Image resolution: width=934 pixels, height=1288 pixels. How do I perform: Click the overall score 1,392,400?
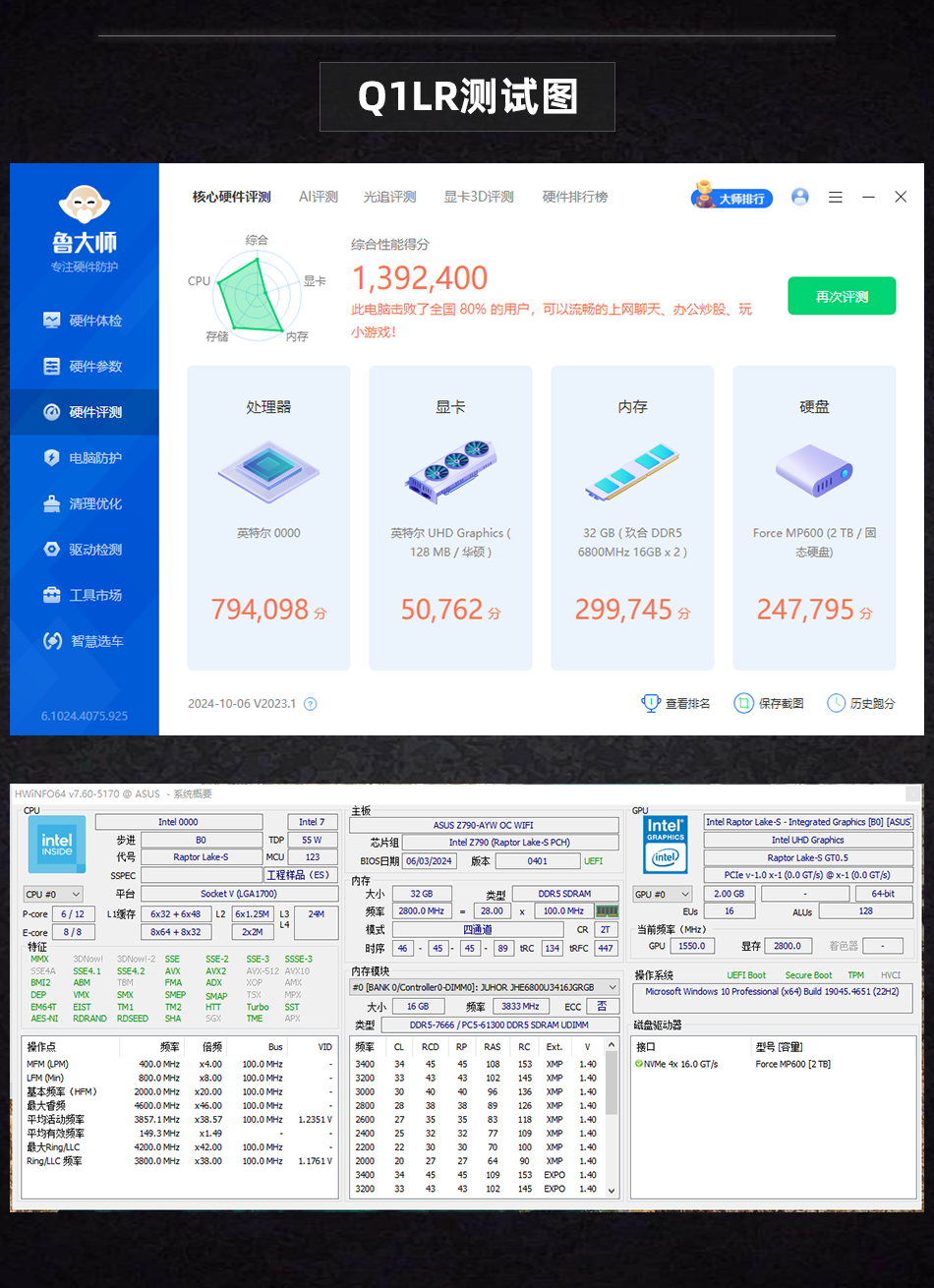420,278
